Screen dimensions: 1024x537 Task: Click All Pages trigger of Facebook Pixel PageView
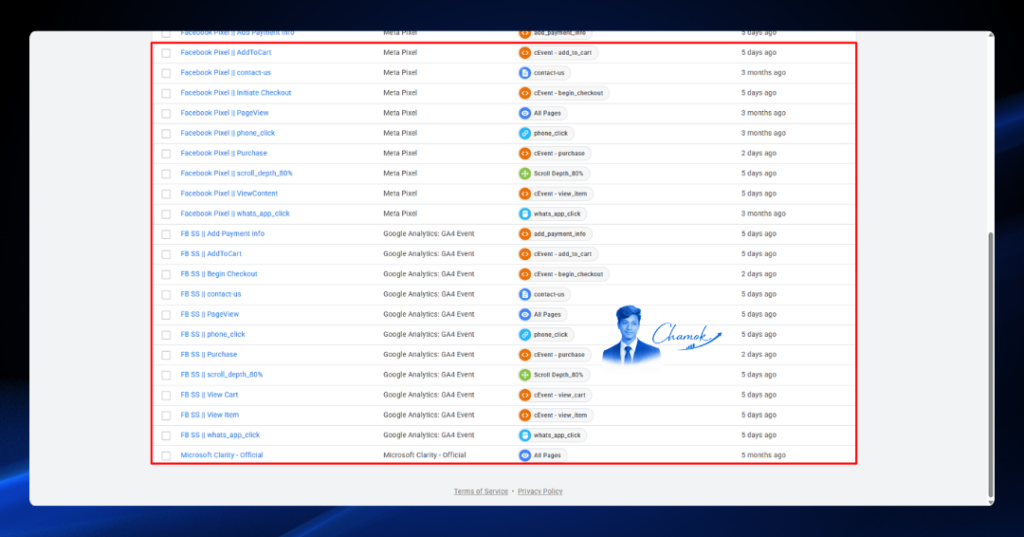[542, 113]
